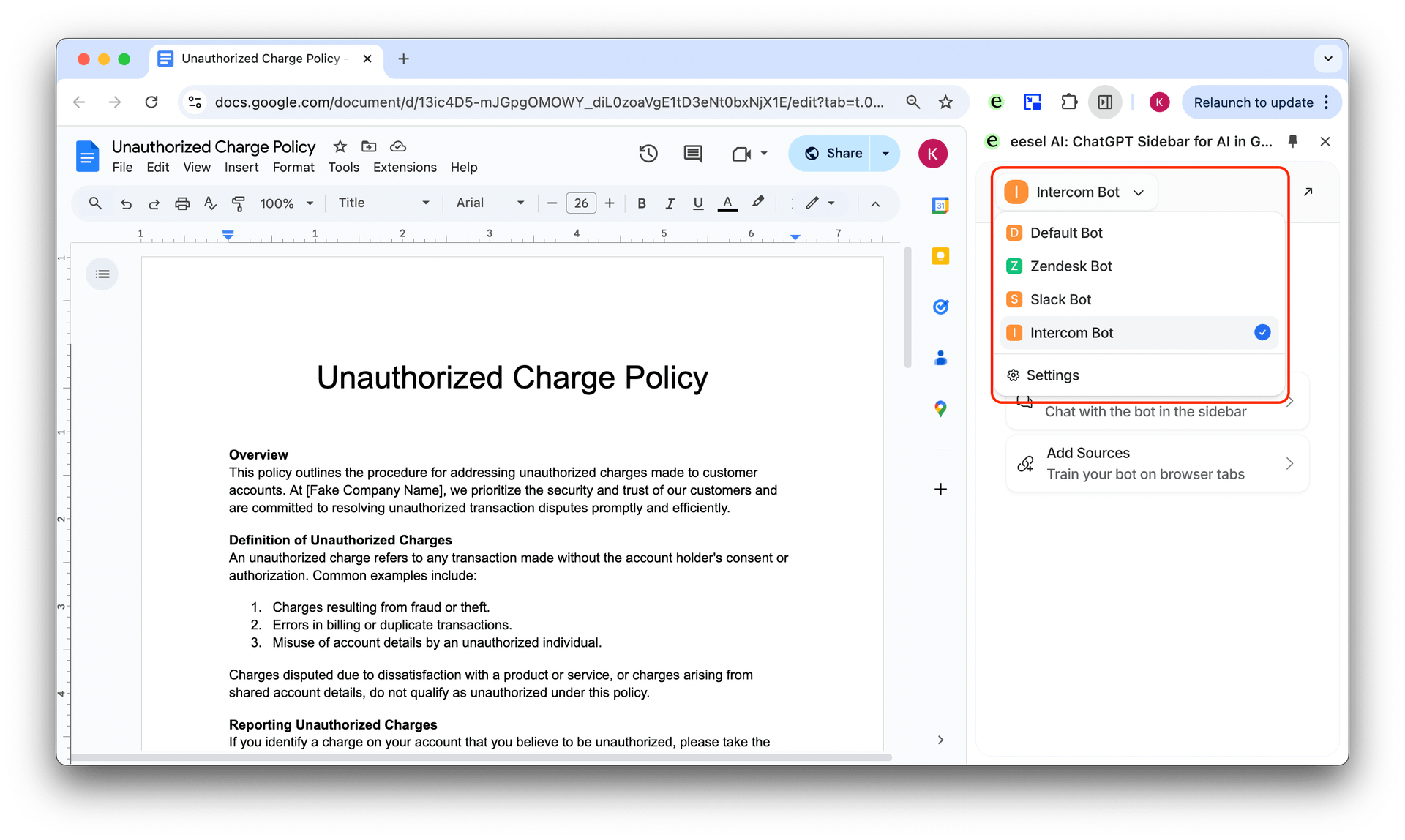The width and height of the screenshot is (1405, 840).
Task: Open the Google Calendar side panel
Action: pyautogui.click(x=940, y=206)
